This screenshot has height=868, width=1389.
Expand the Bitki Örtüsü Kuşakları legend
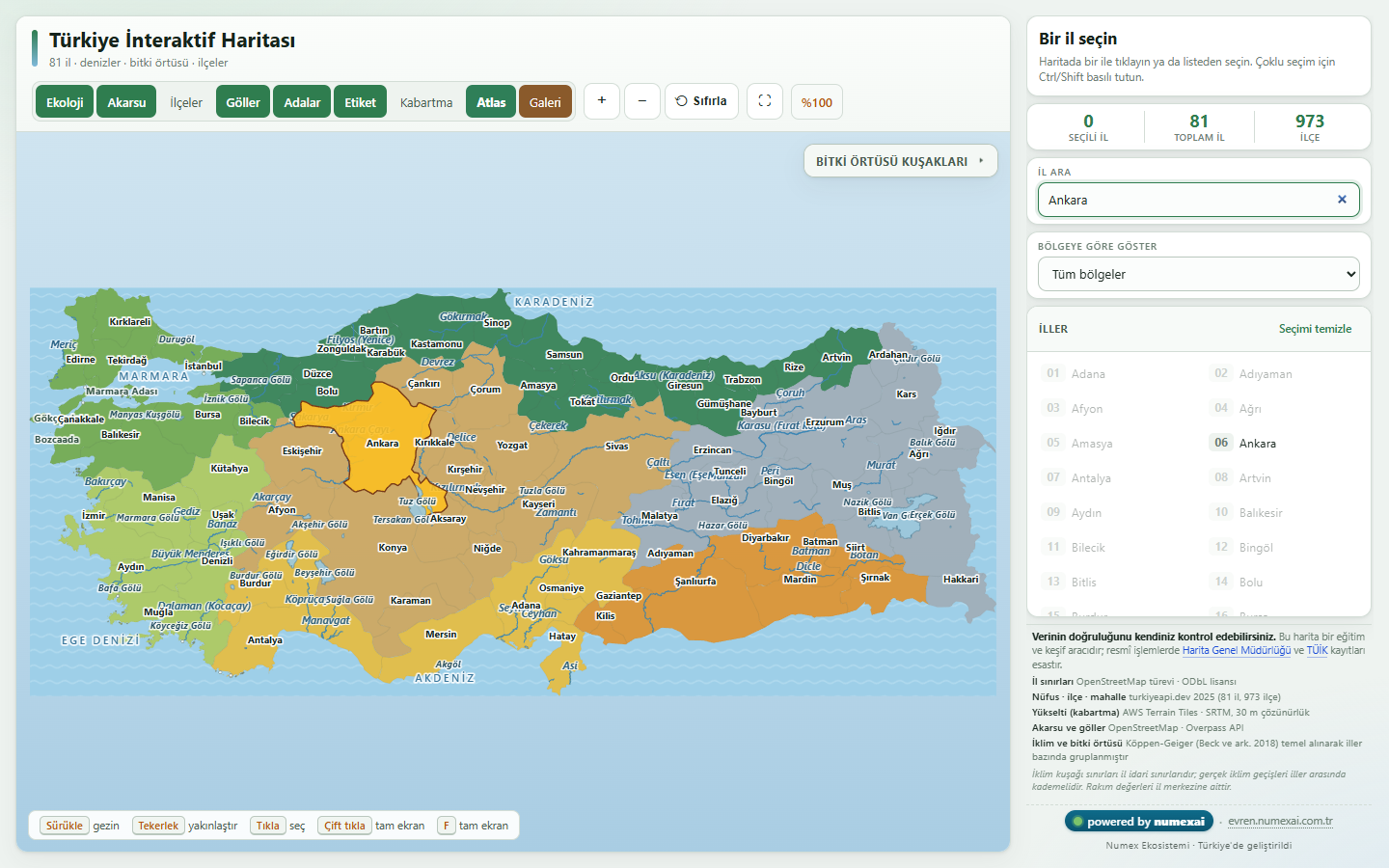[x=901, y=161]
